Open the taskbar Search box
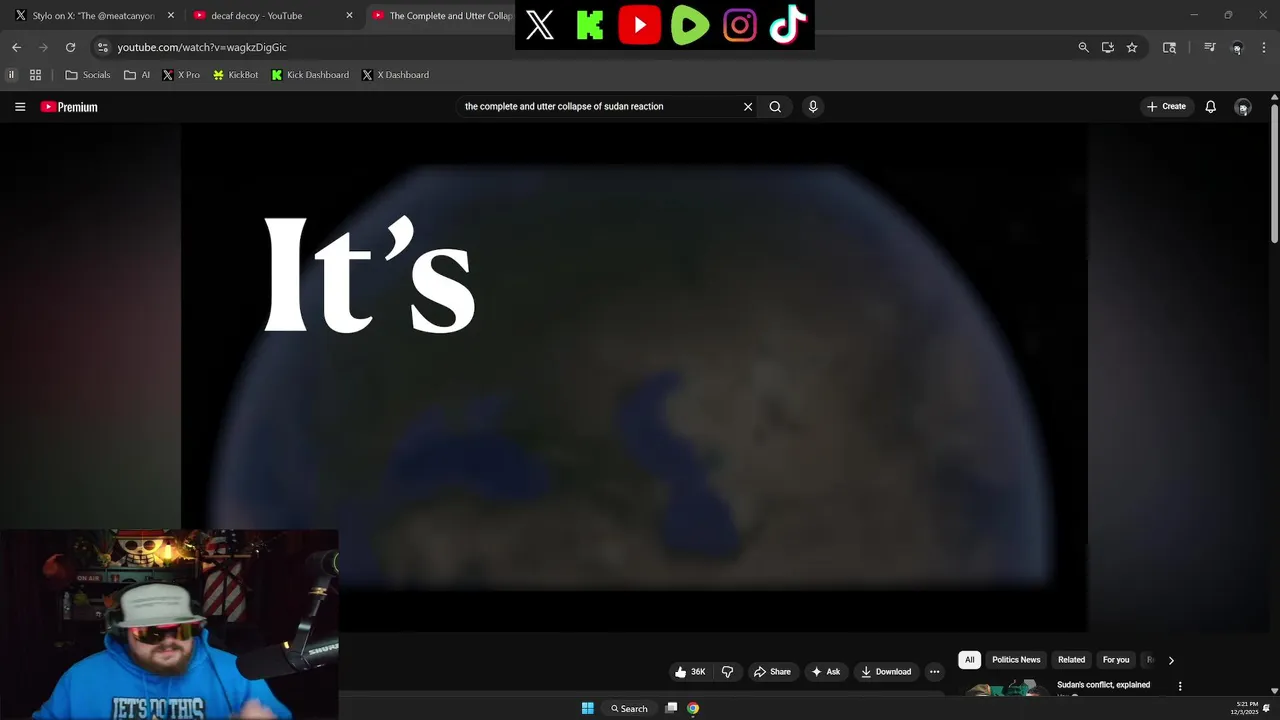This screenshot has width=1280, height=720. tap(629, 709)
